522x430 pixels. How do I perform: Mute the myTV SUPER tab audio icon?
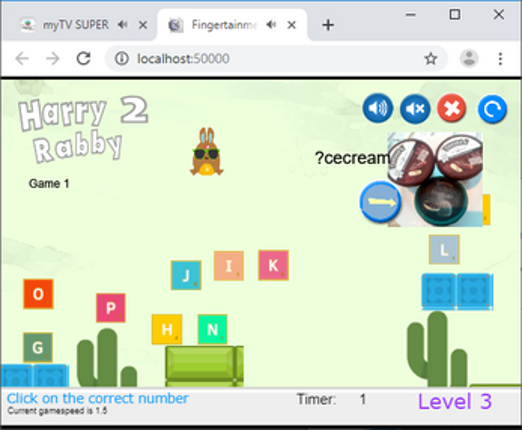tap(123, 24)
